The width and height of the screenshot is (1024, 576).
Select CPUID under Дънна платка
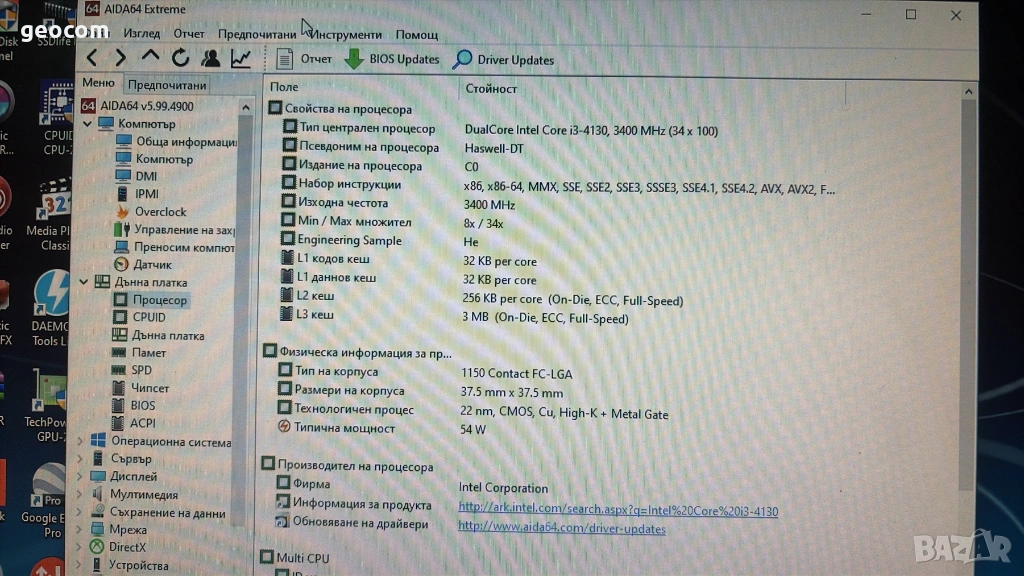point(149,317)
